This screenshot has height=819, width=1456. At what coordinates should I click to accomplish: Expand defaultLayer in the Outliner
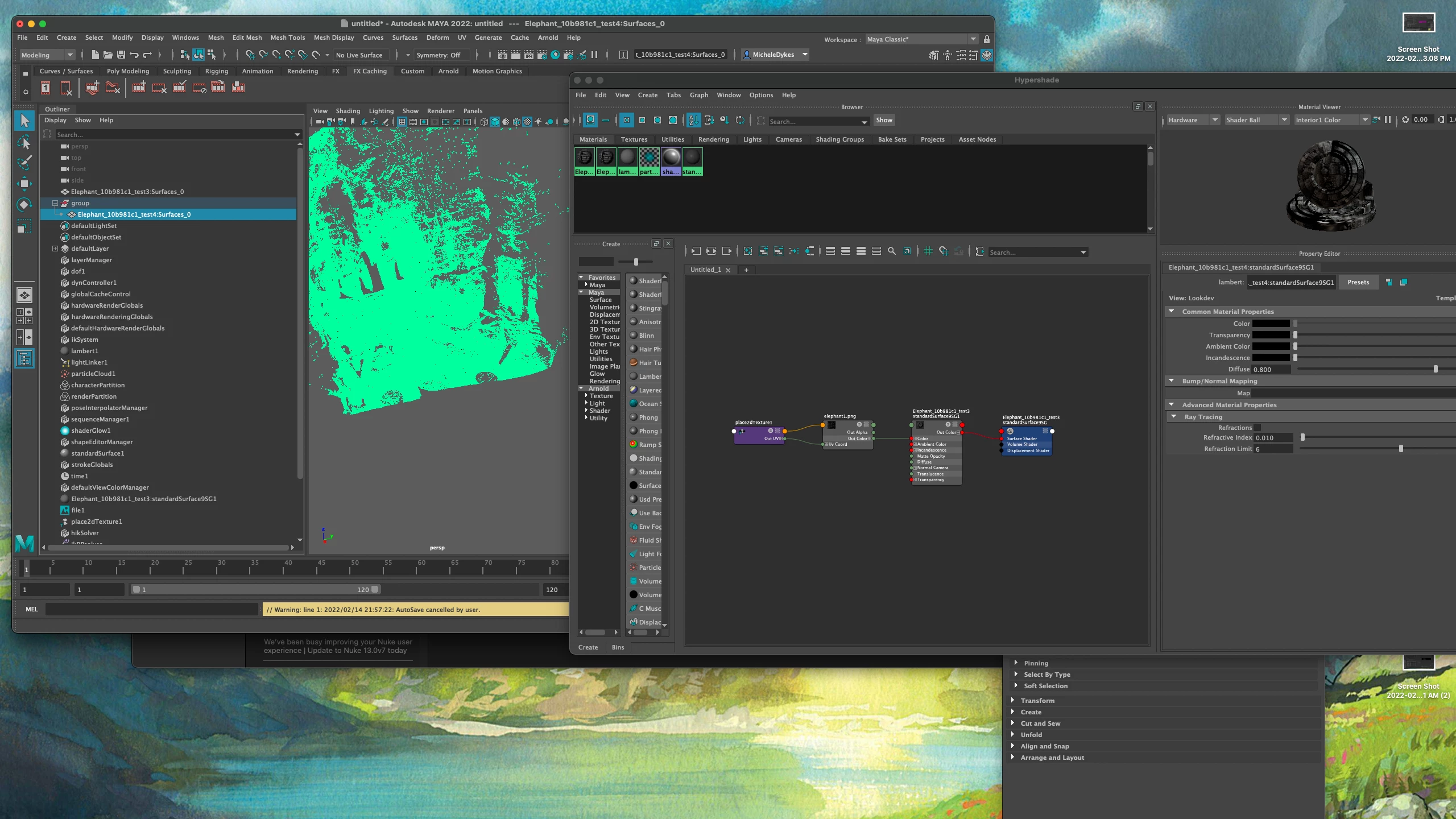coord(55,249)
